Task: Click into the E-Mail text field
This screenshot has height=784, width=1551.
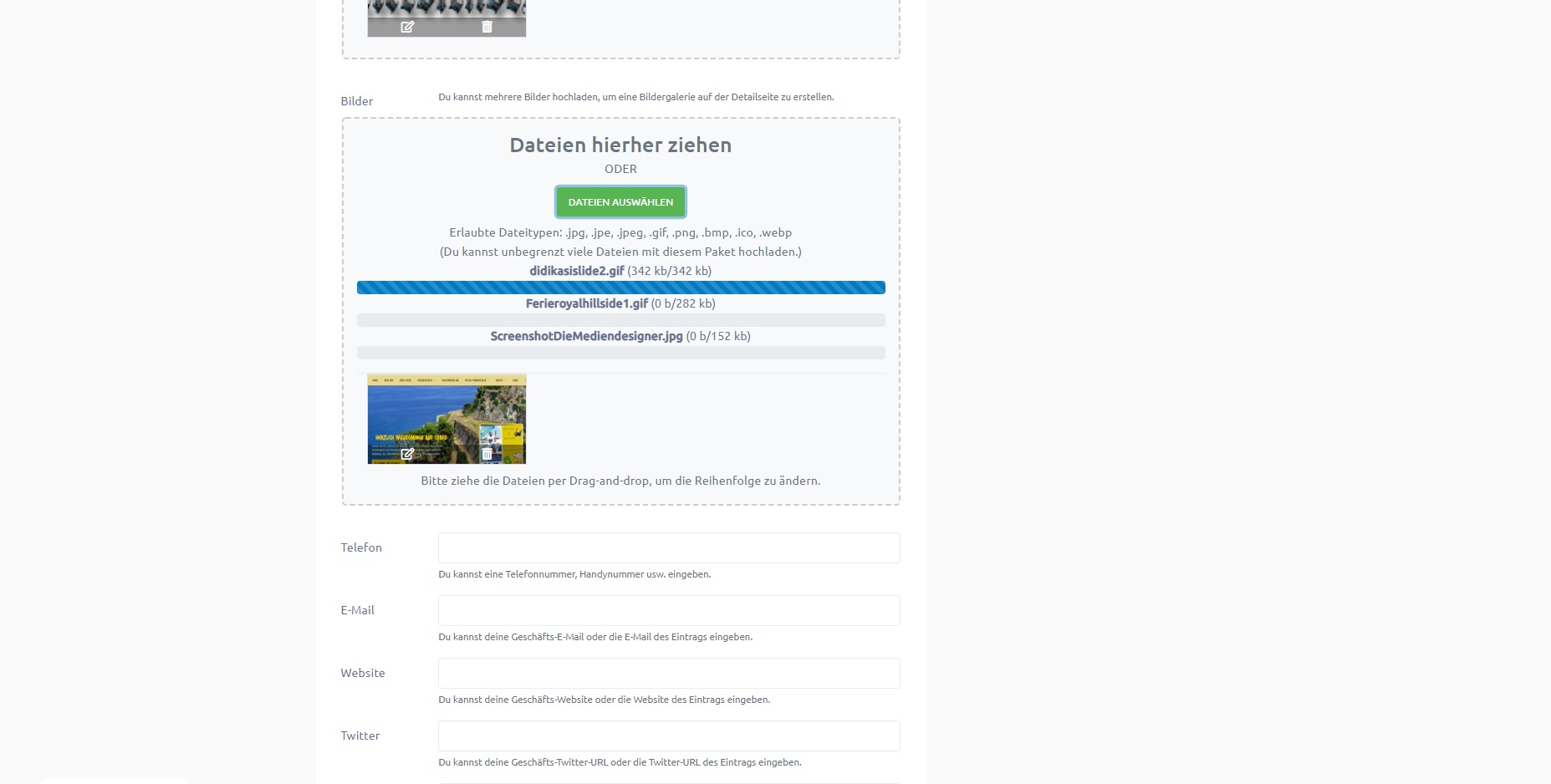Action: 668,610
